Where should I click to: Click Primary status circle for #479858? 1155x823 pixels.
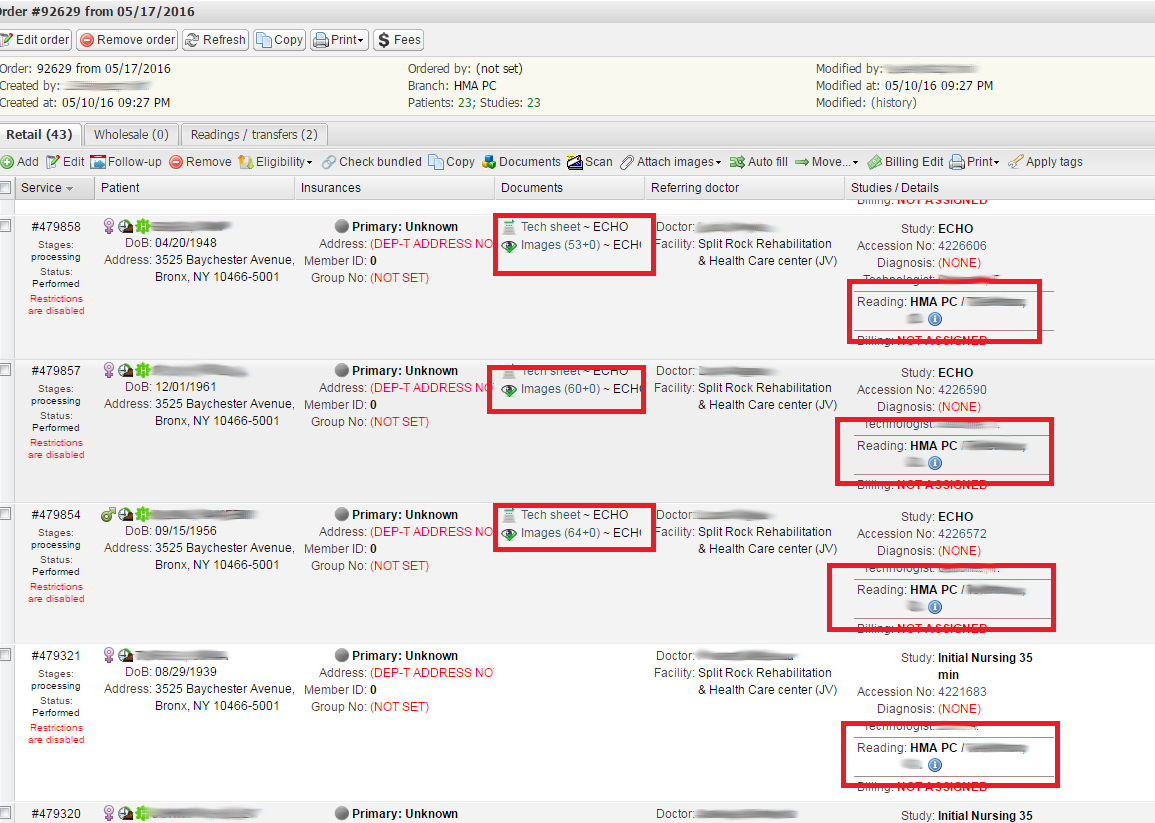pyautogui.click(x=341, y=226)
